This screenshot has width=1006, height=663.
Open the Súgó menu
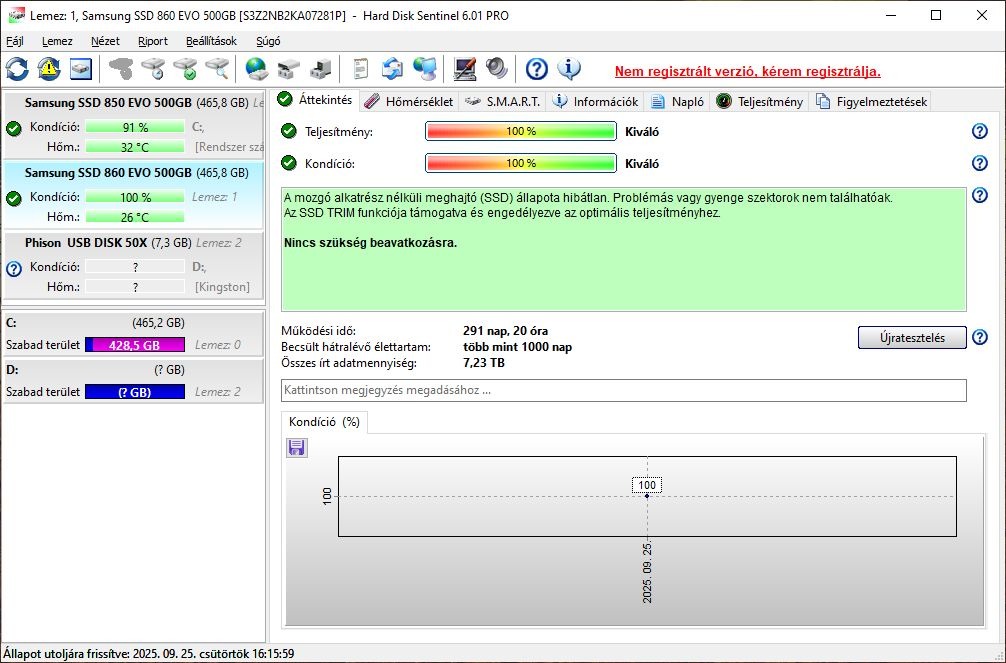click(268, 41)
